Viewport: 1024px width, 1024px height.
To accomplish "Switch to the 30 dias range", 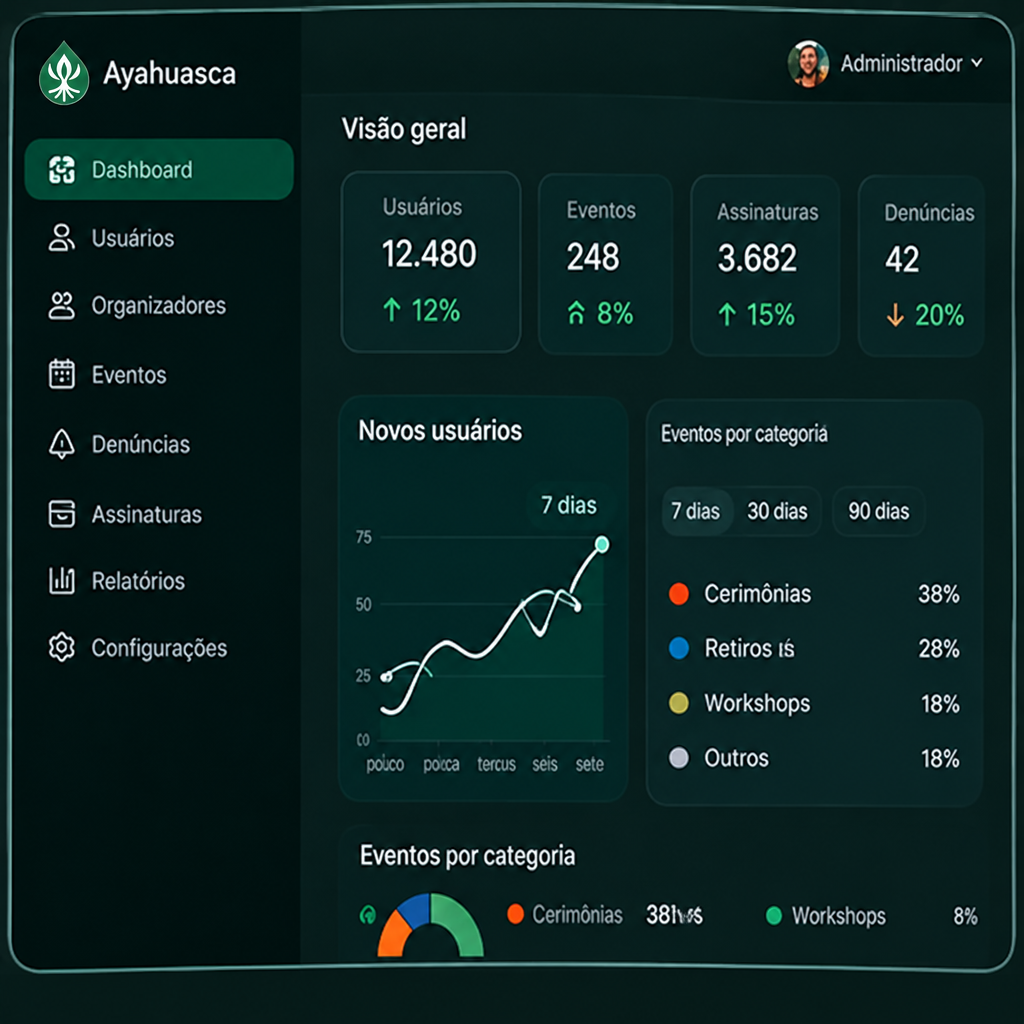I will pos(777,511).
